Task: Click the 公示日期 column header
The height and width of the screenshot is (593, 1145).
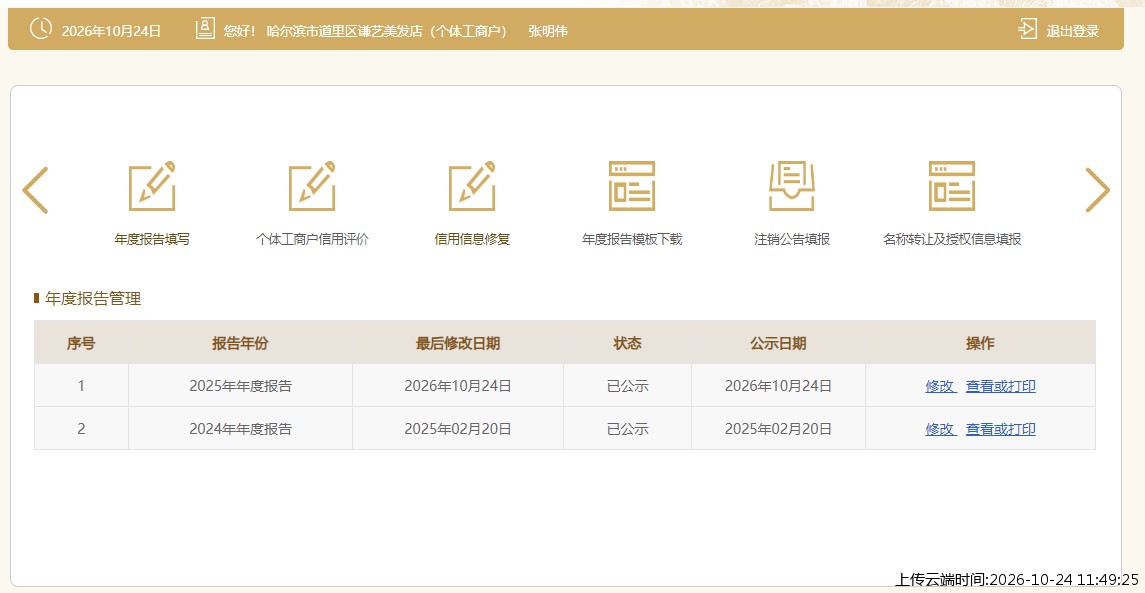Action: point(778,343)
